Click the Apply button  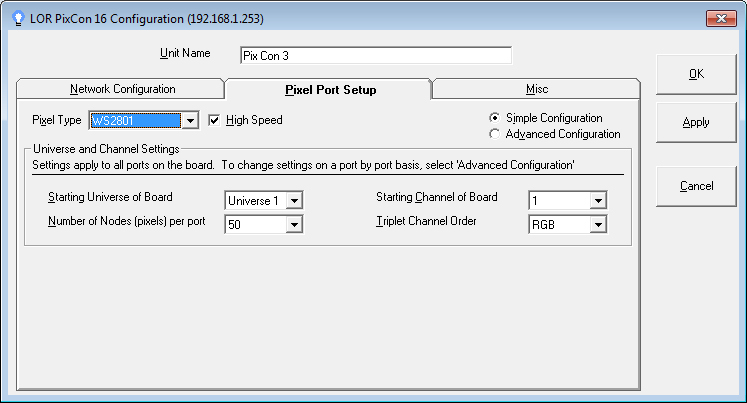[x=696, y=122]
